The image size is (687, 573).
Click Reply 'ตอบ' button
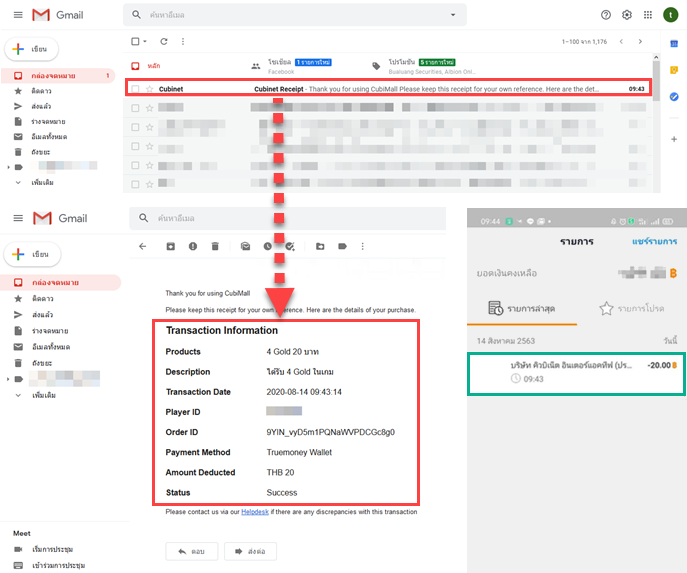point(191,551)
